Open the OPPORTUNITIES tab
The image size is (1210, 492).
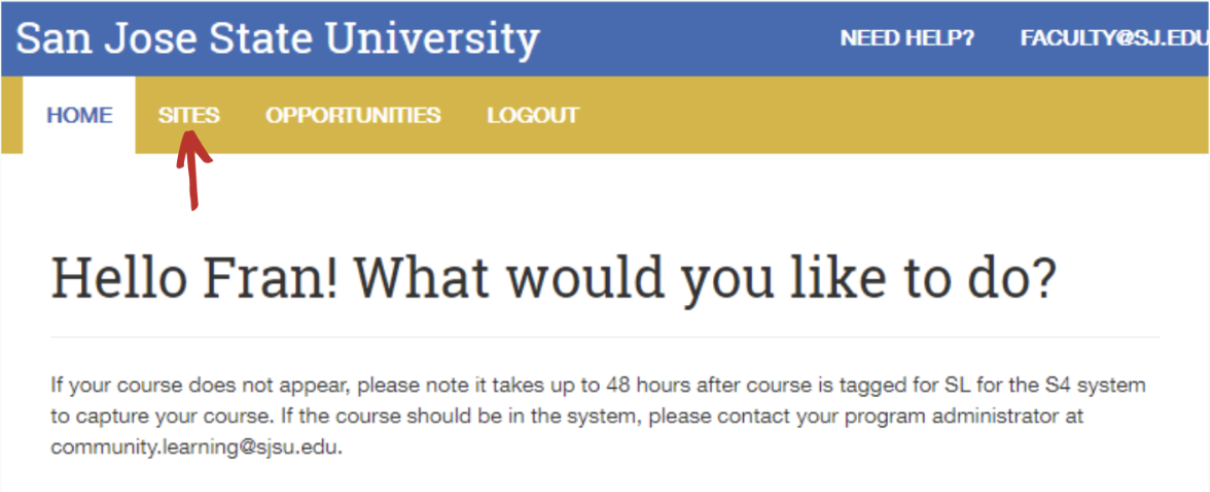tap(353, 116)
